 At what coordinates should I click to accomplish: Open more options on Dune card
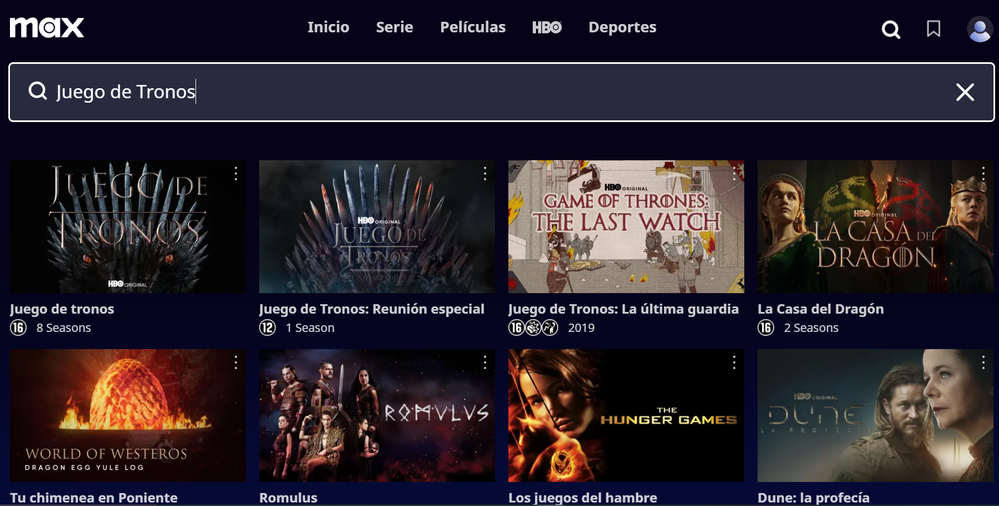click(983, 362)
